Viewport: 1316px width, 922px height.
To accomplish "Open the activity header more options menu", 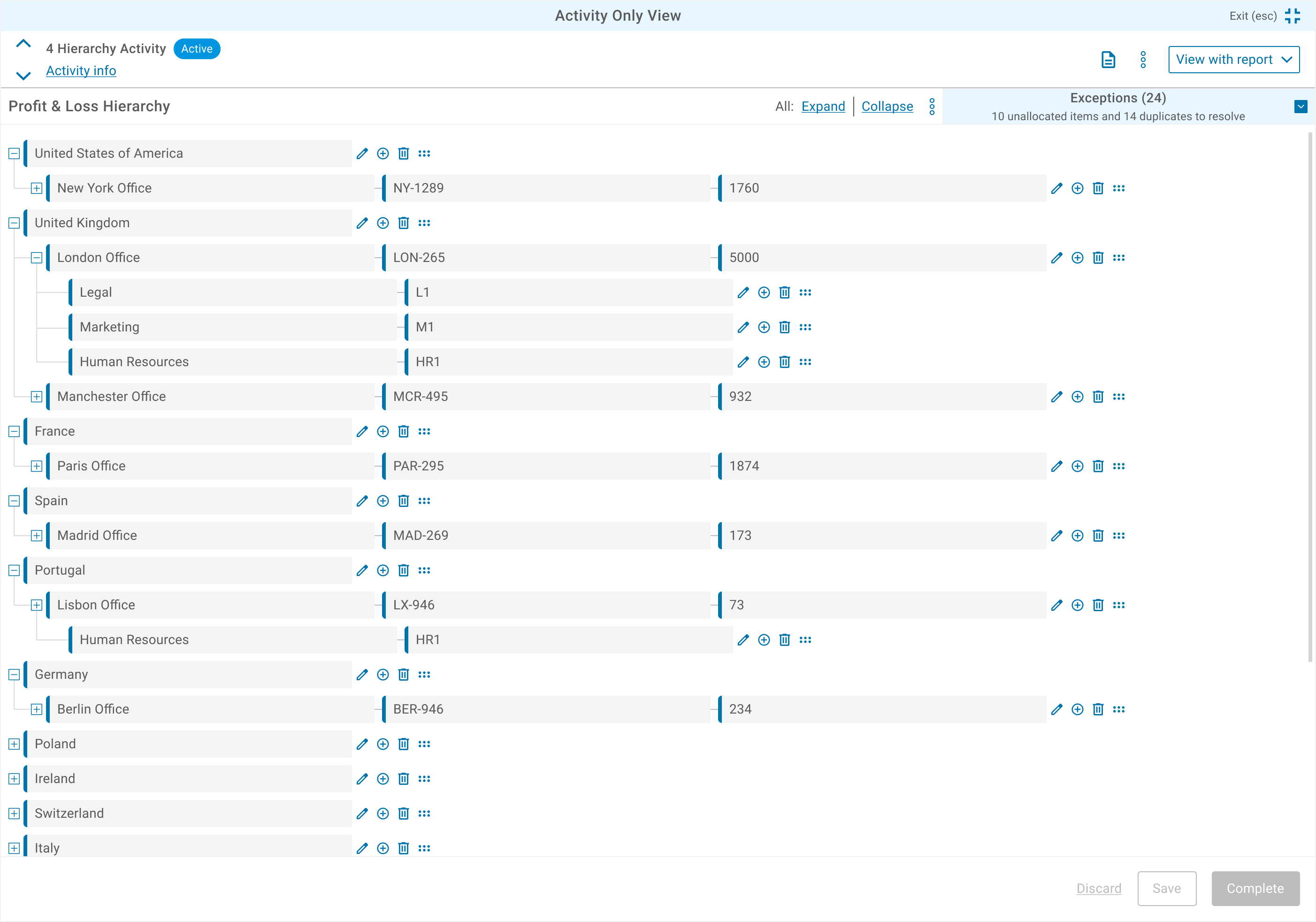I will click(x=1143, y=60).
